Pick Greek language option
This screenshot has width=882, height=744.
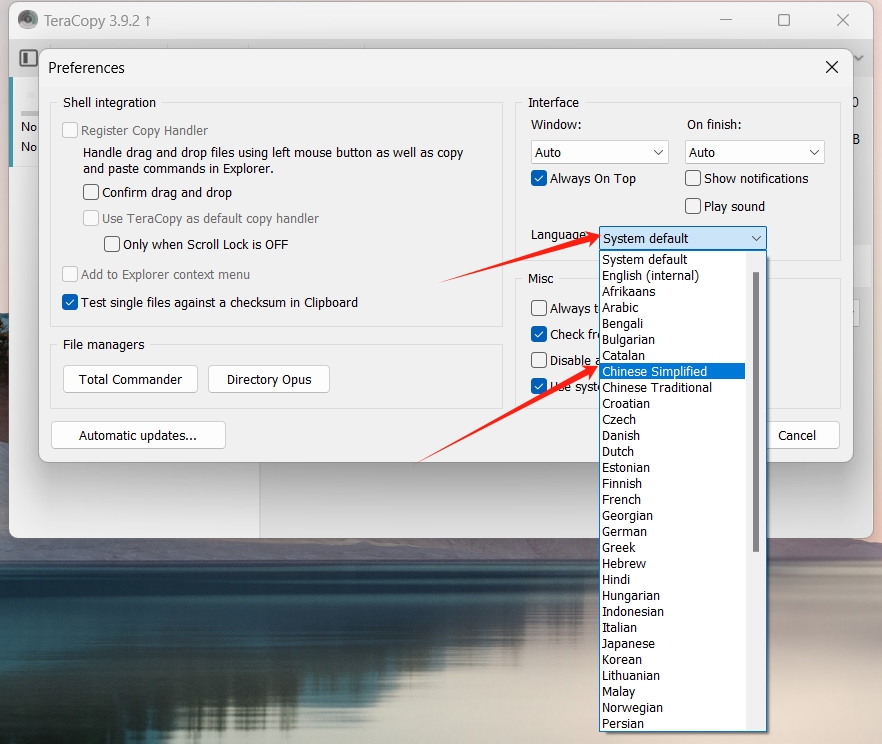pos(673,548)
